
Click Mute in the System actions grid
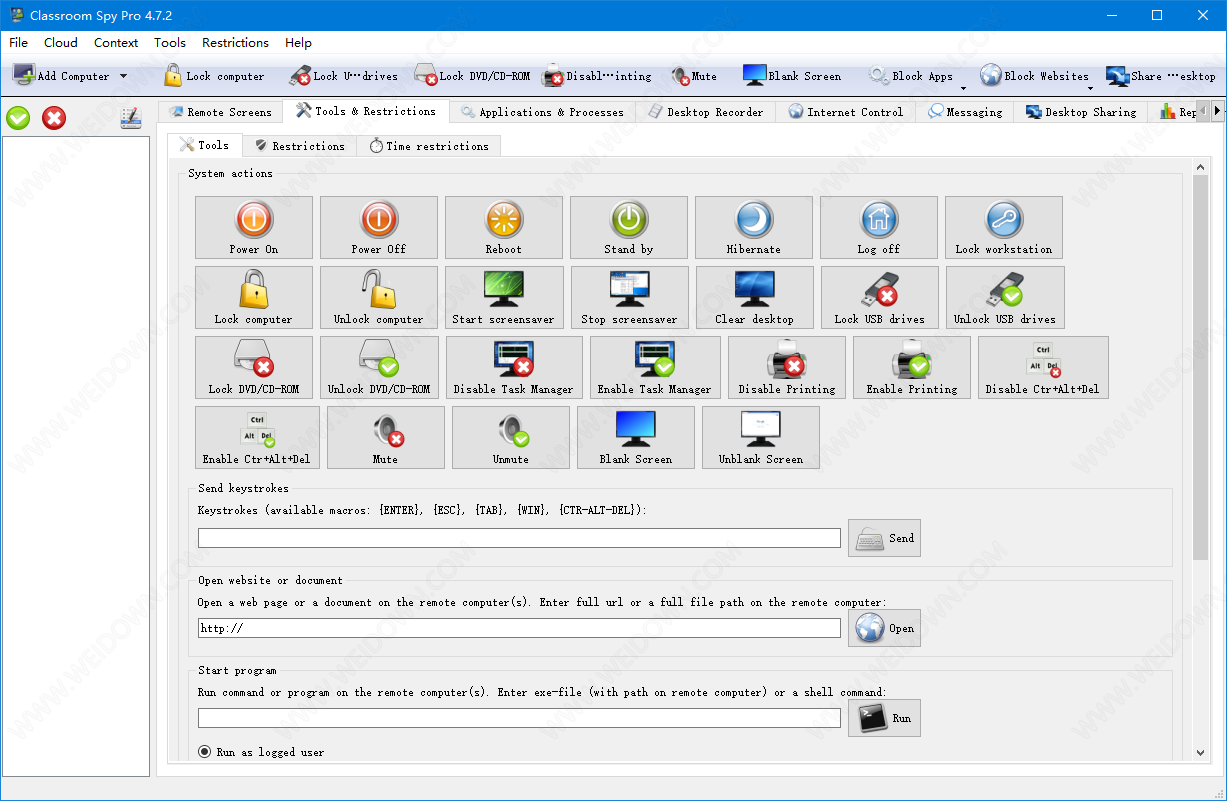(x=386, y=437)
